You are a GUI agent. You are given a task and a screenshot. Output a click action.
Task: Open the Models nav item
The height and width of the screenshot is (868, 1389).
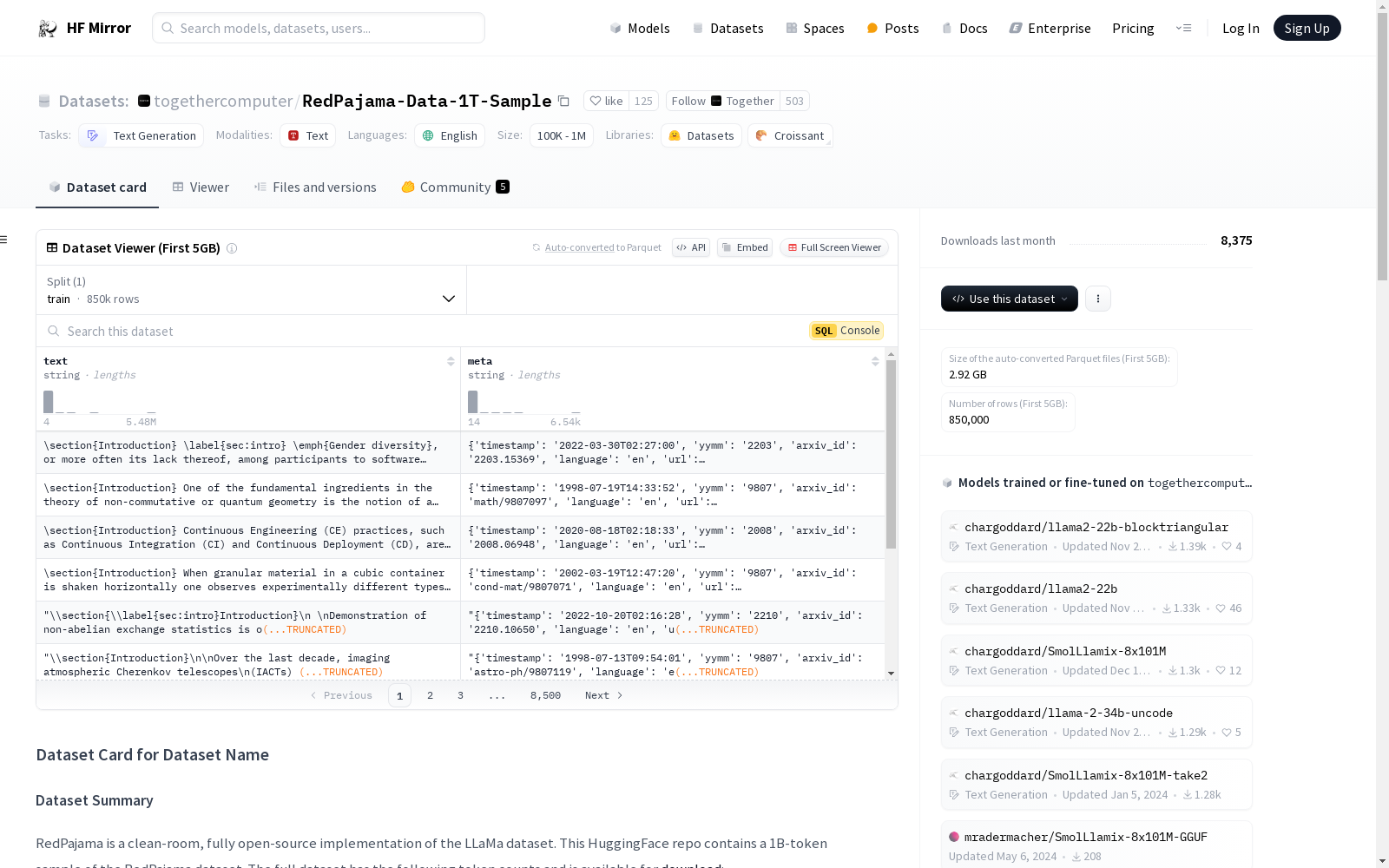point(640,28)
